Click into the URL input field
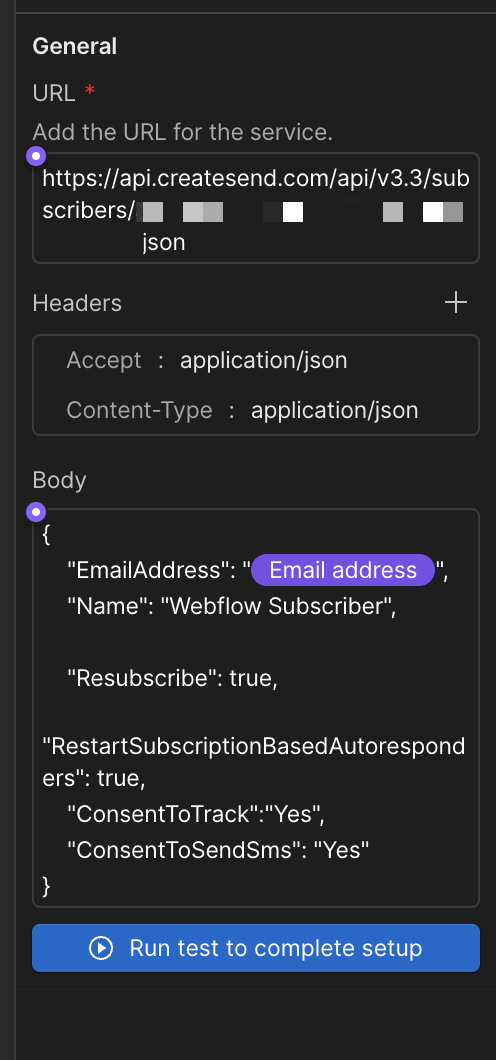This screenshot has height=1060, width=496. click(x=256, y=208)
